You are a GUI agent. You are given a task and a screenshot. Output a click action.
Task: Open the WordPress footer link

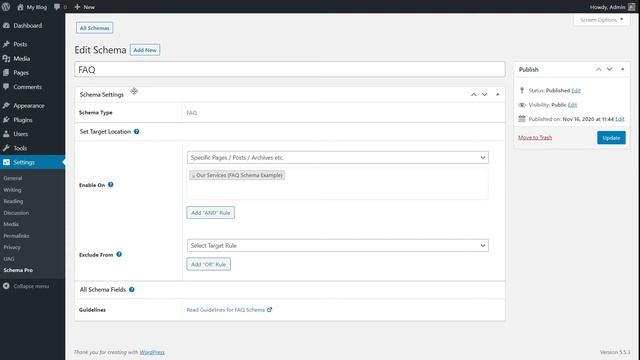[152, 352]
